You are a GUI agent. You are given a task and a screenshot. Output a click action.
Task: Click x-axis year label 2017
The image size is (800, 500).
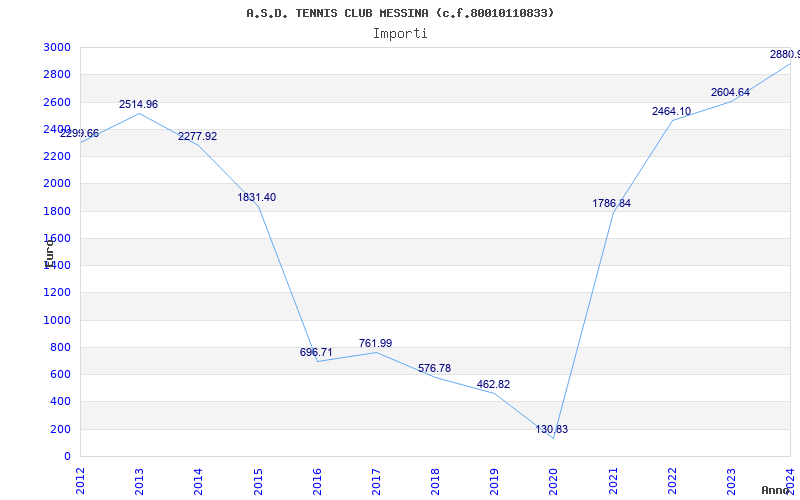(x=376, y=481)
